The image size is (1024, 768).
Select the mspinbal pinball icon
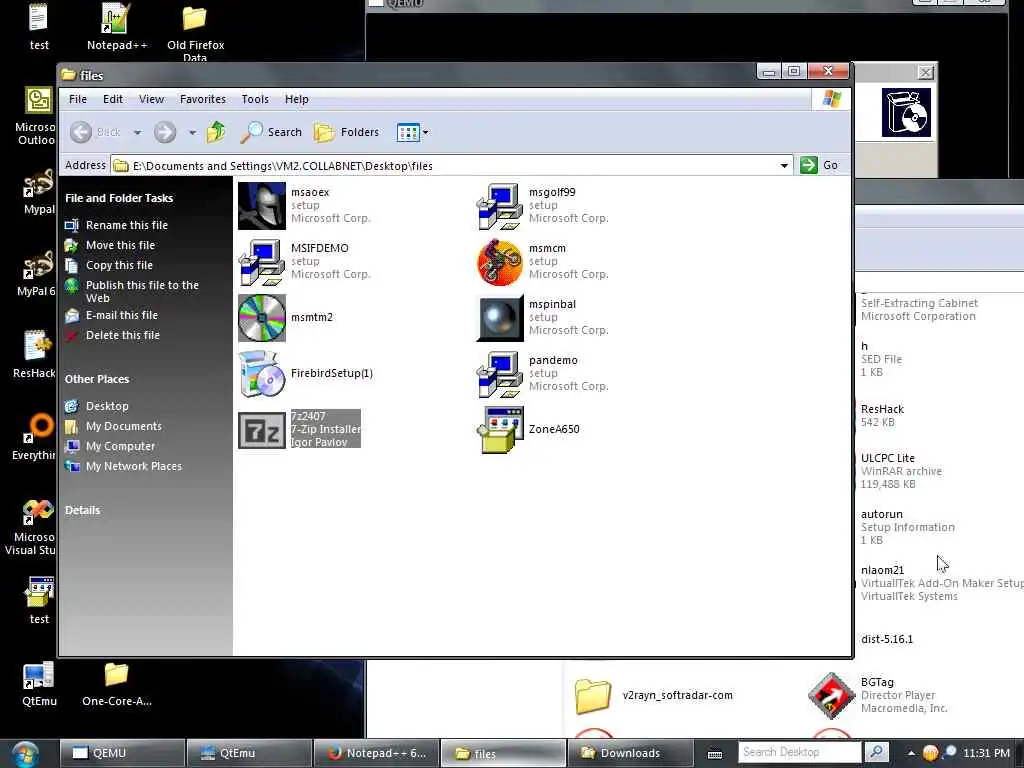point(500,318)
